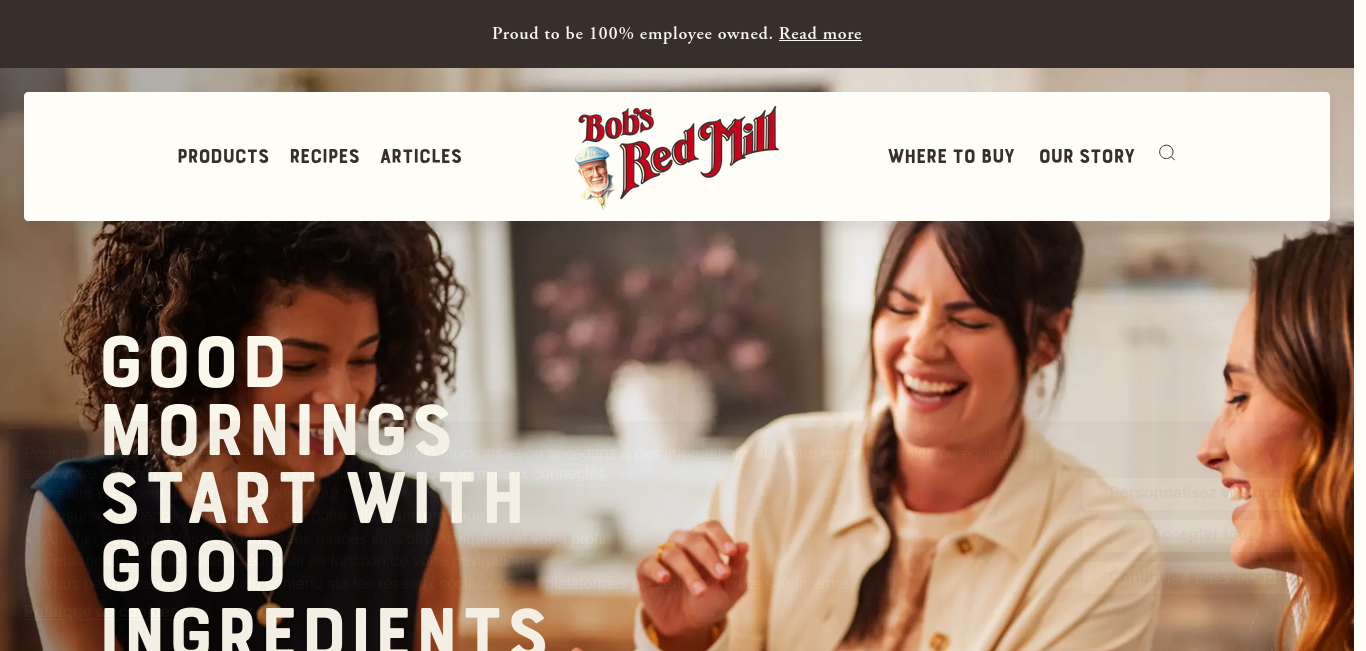The height and width of the screenshot is (651, 1366).
Task: Click the Bob's Red Mill logo
Action: (x=677, y=156)
